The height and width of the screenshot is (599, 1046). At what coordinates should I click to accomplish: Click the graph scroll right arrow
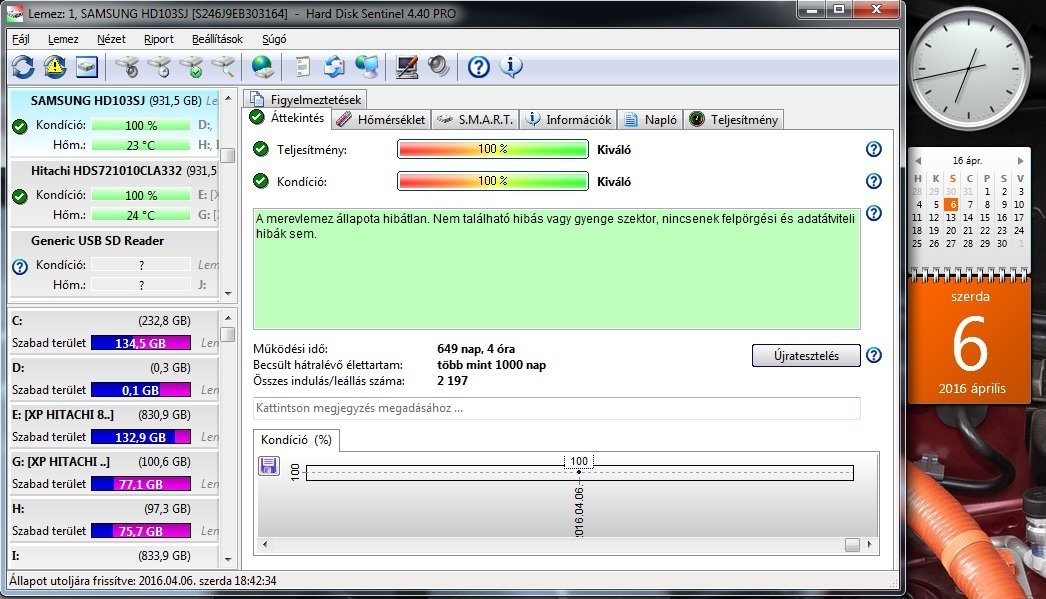[x=869, y=544]
